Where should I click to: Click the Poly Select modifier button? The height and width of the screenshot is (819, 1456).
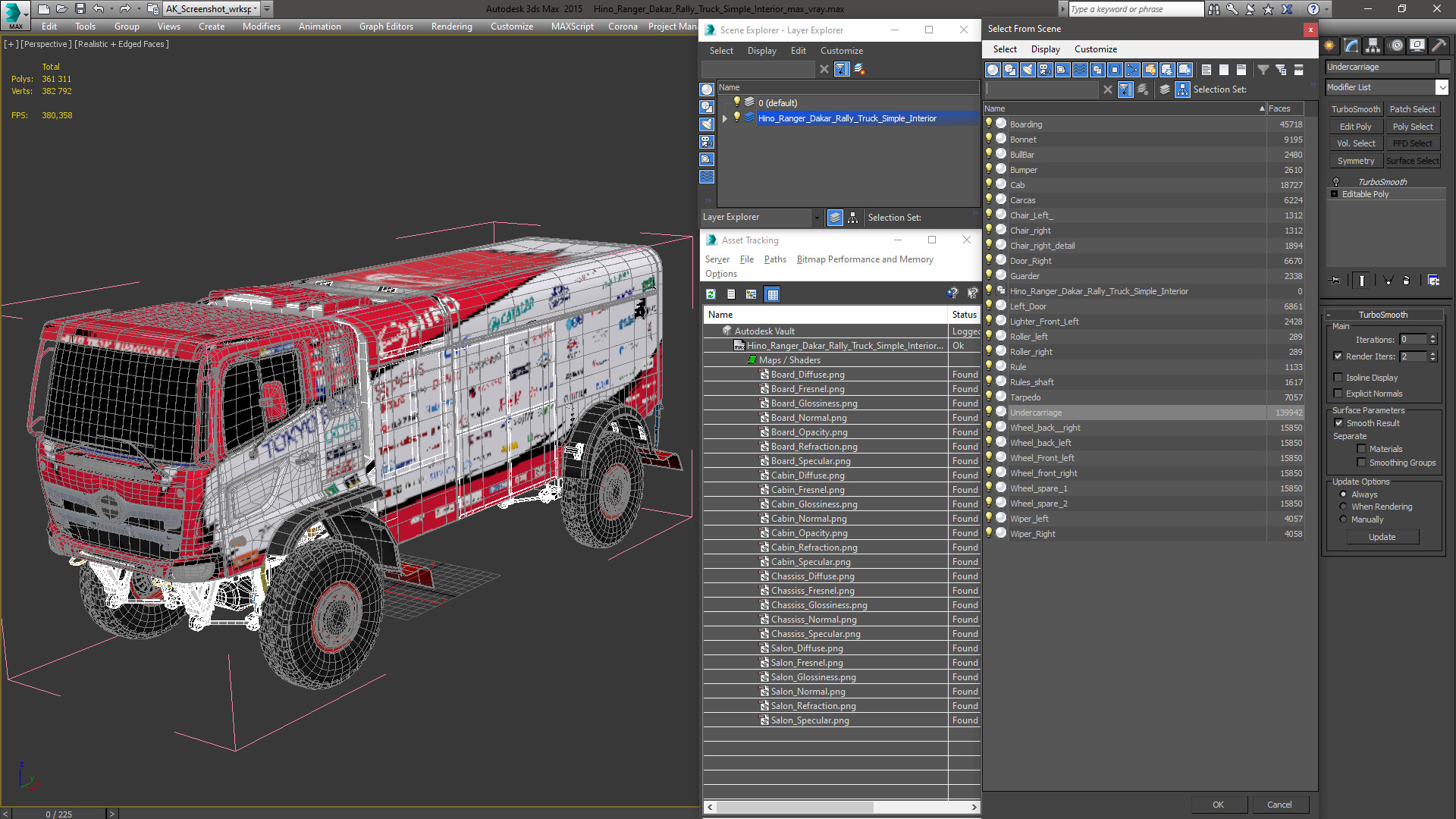coord(1413,127)
